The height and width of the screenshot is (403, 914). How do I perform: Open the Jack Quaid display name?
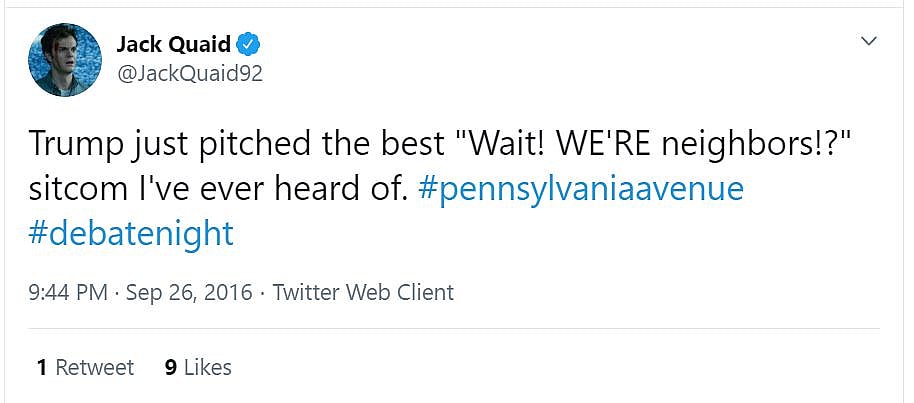point(174,45)
